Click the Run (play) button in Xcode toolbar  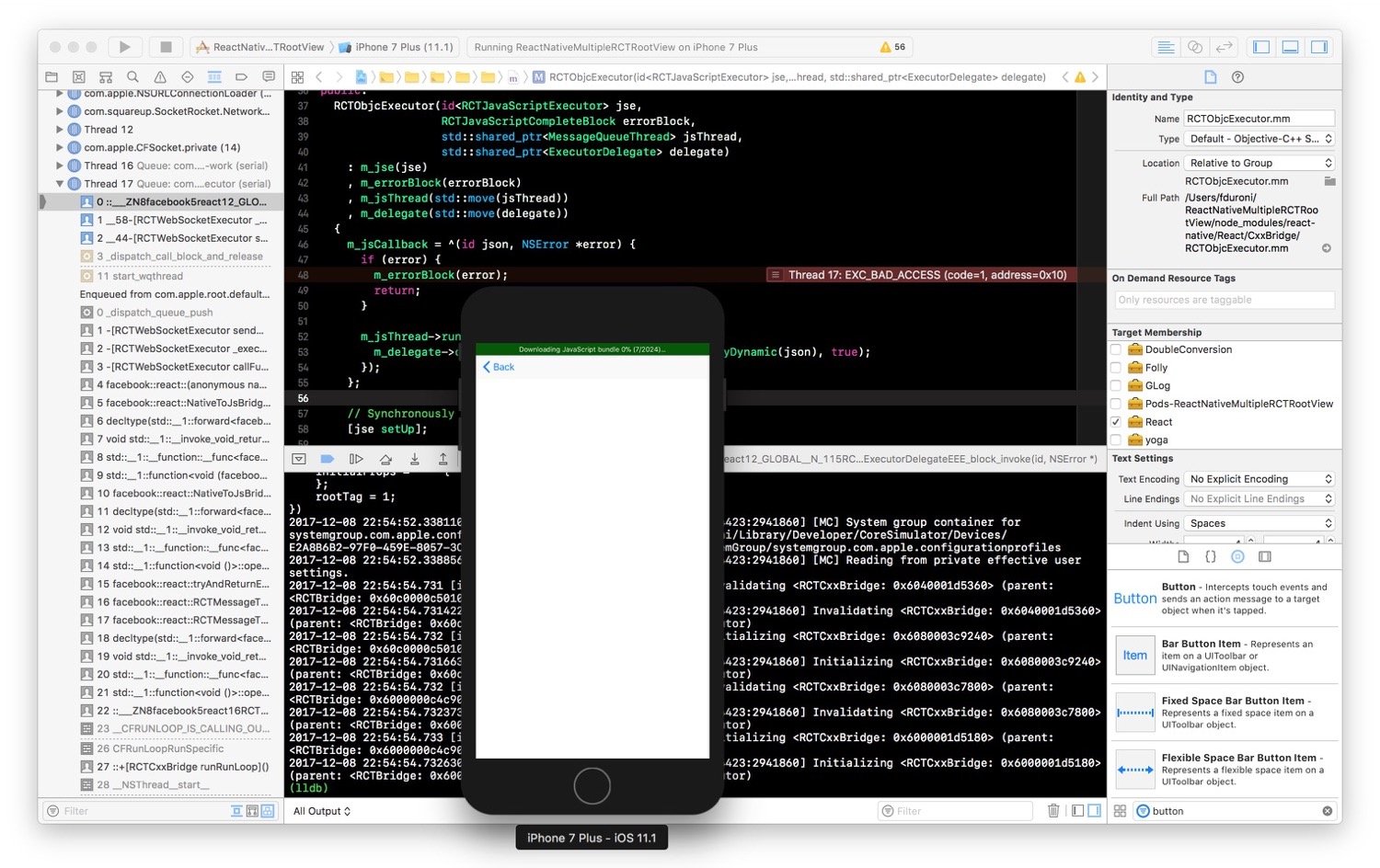click(x=124, y=47)
